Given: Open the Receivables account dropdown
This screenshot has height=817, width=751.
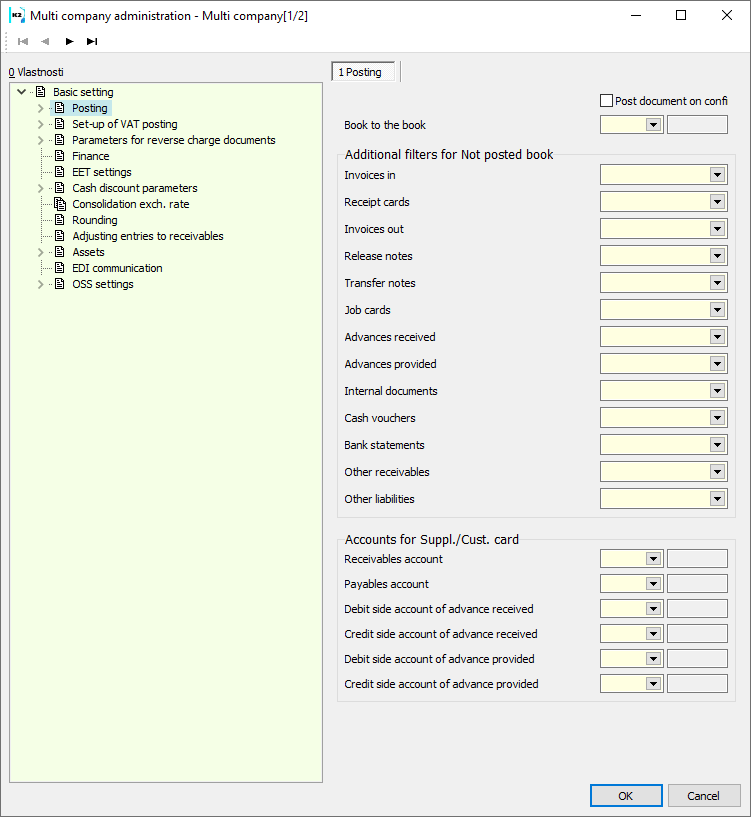Looking at the screenshot, I should click(654, 559).
